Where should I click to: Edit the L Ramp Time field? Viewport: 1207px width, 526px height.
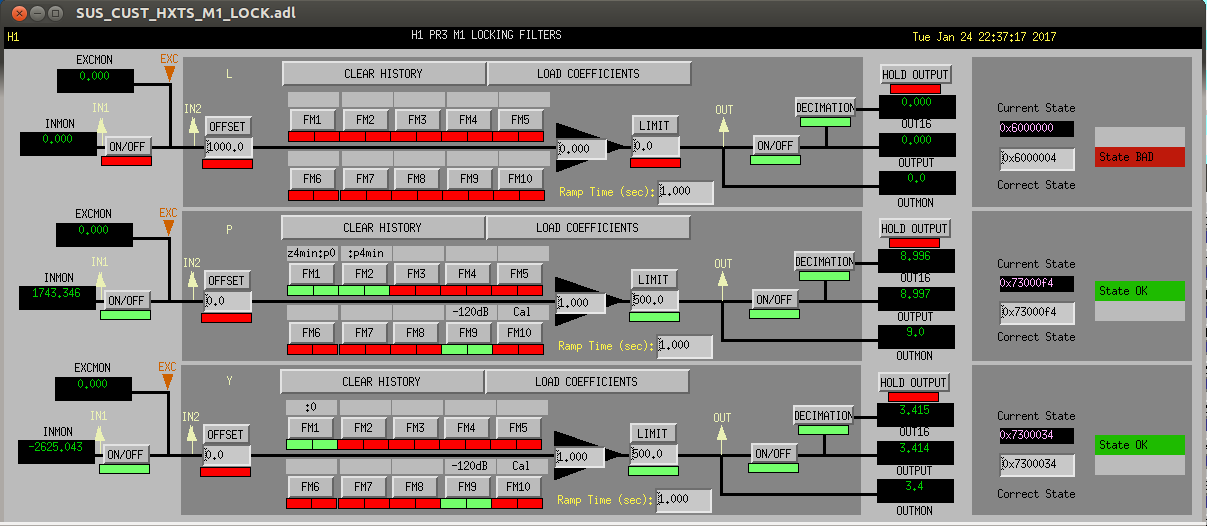click(686, 192)
